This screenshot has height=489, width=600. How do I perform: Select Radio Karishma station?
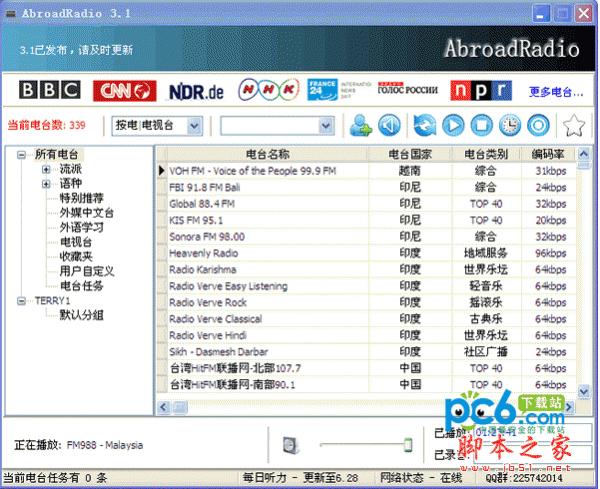click(367, 269)
